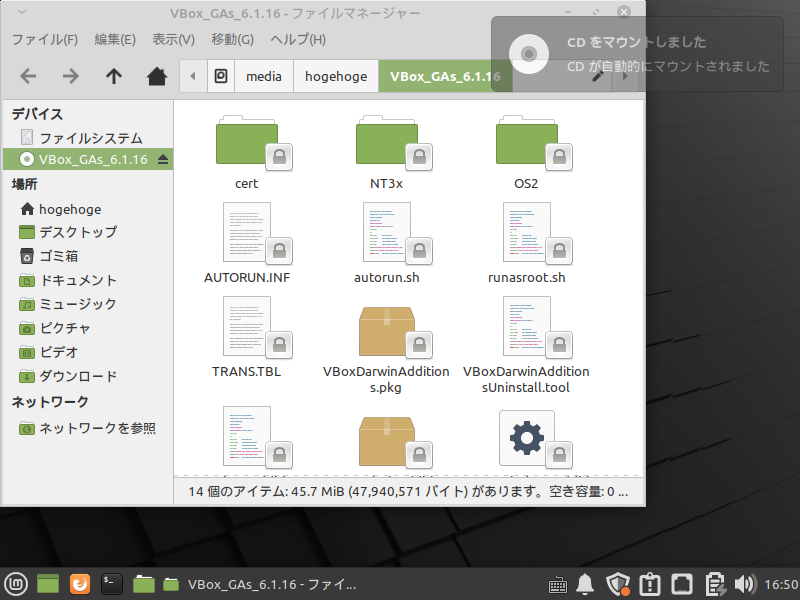800x600 pixels.
Task: Open the file manager panel launcher
Action: point(143,584)
